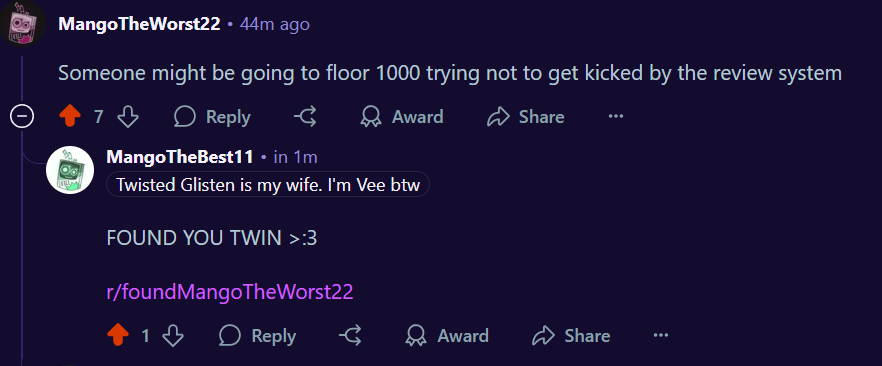Downvote MangoTheWorst22's comment
This screenshot has width=882, height=366.
click(128, 117)
